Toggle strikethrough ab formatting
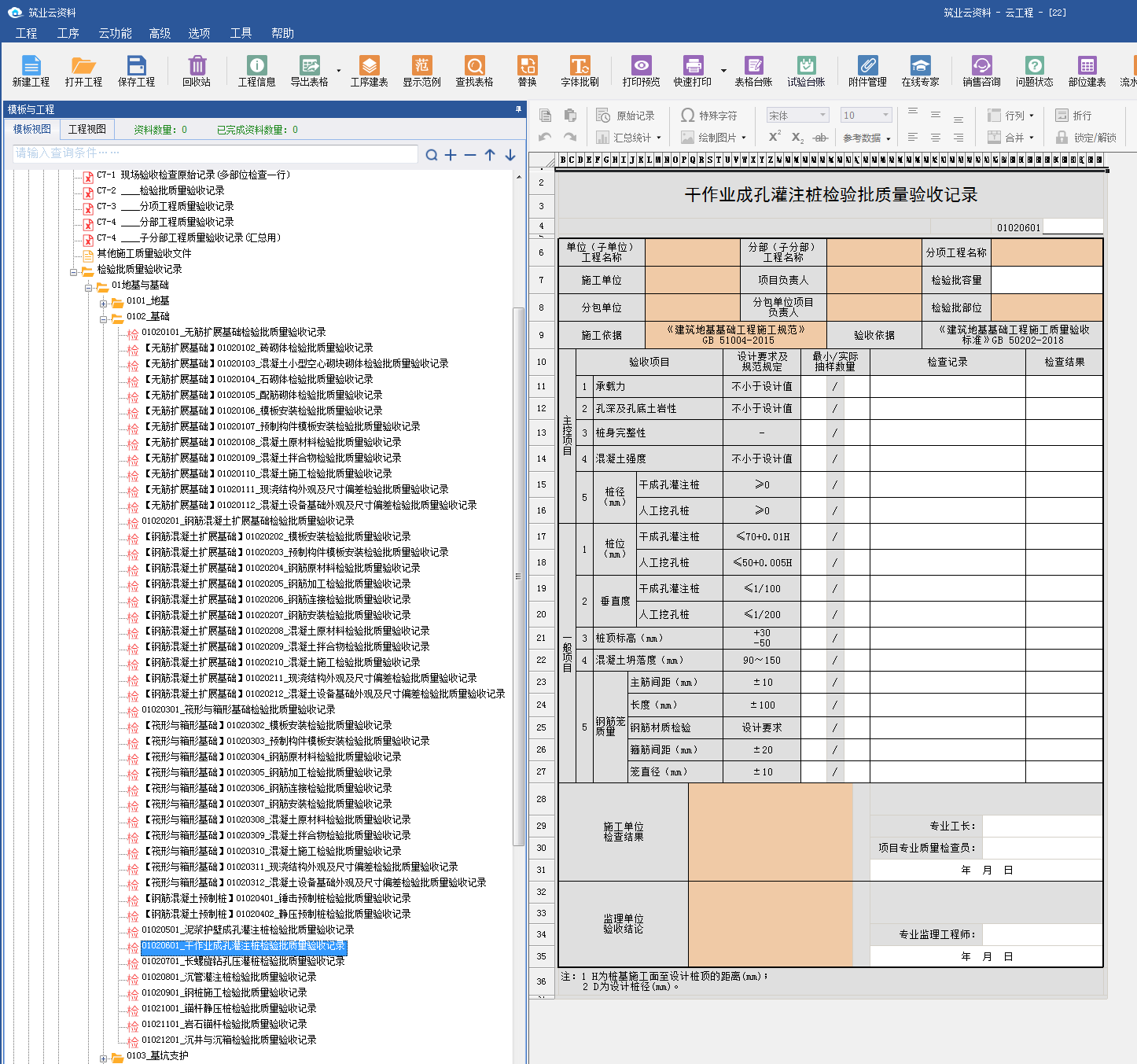The width and height of the screenshot is (1137, 1064). coord(820,138)
